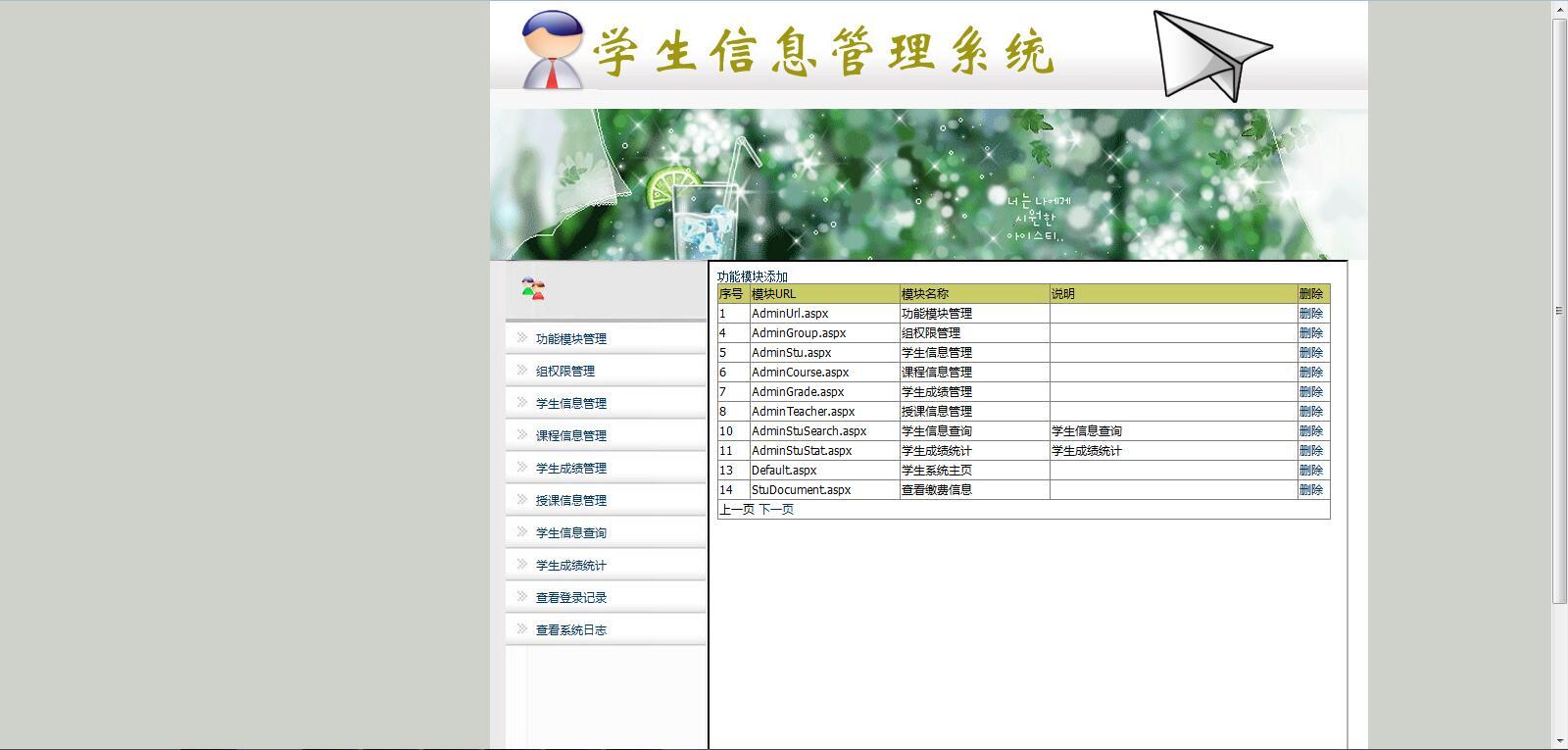Go to next page via 下一页
Viewport: 1568px width, 750px height.
[776, 510]
